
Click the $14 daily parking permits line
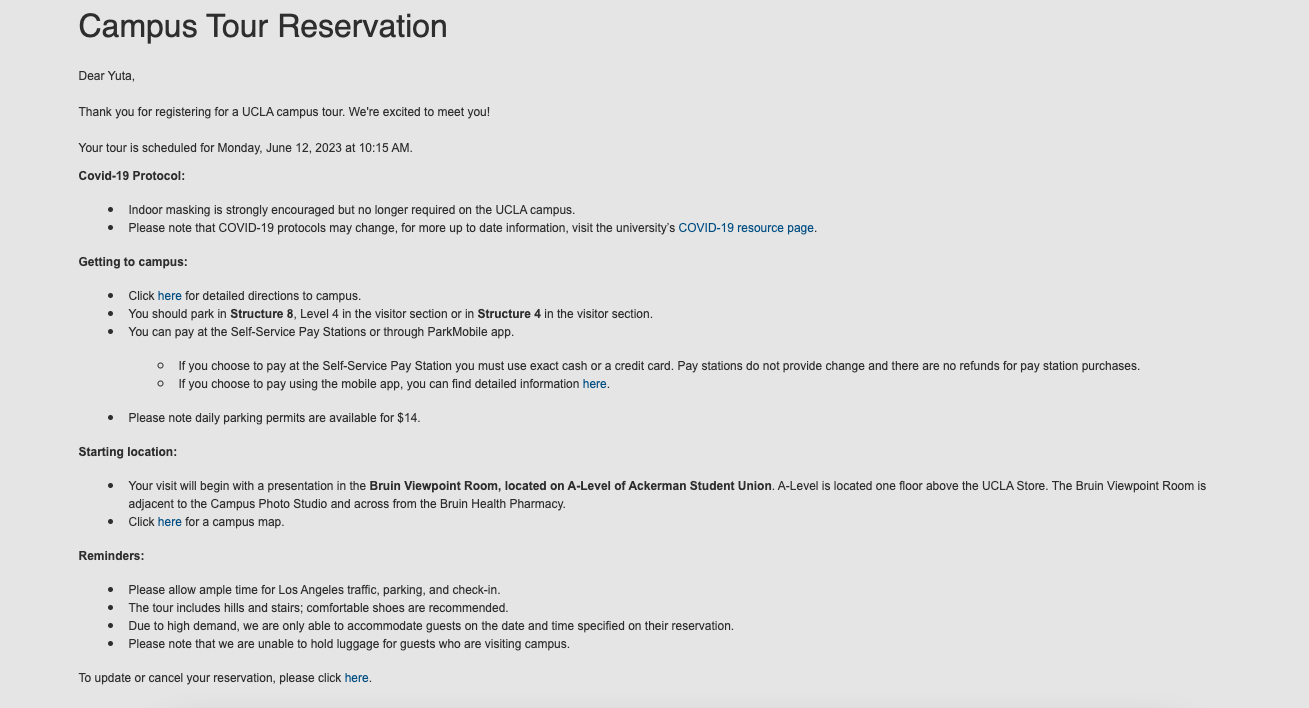(274, 418)
